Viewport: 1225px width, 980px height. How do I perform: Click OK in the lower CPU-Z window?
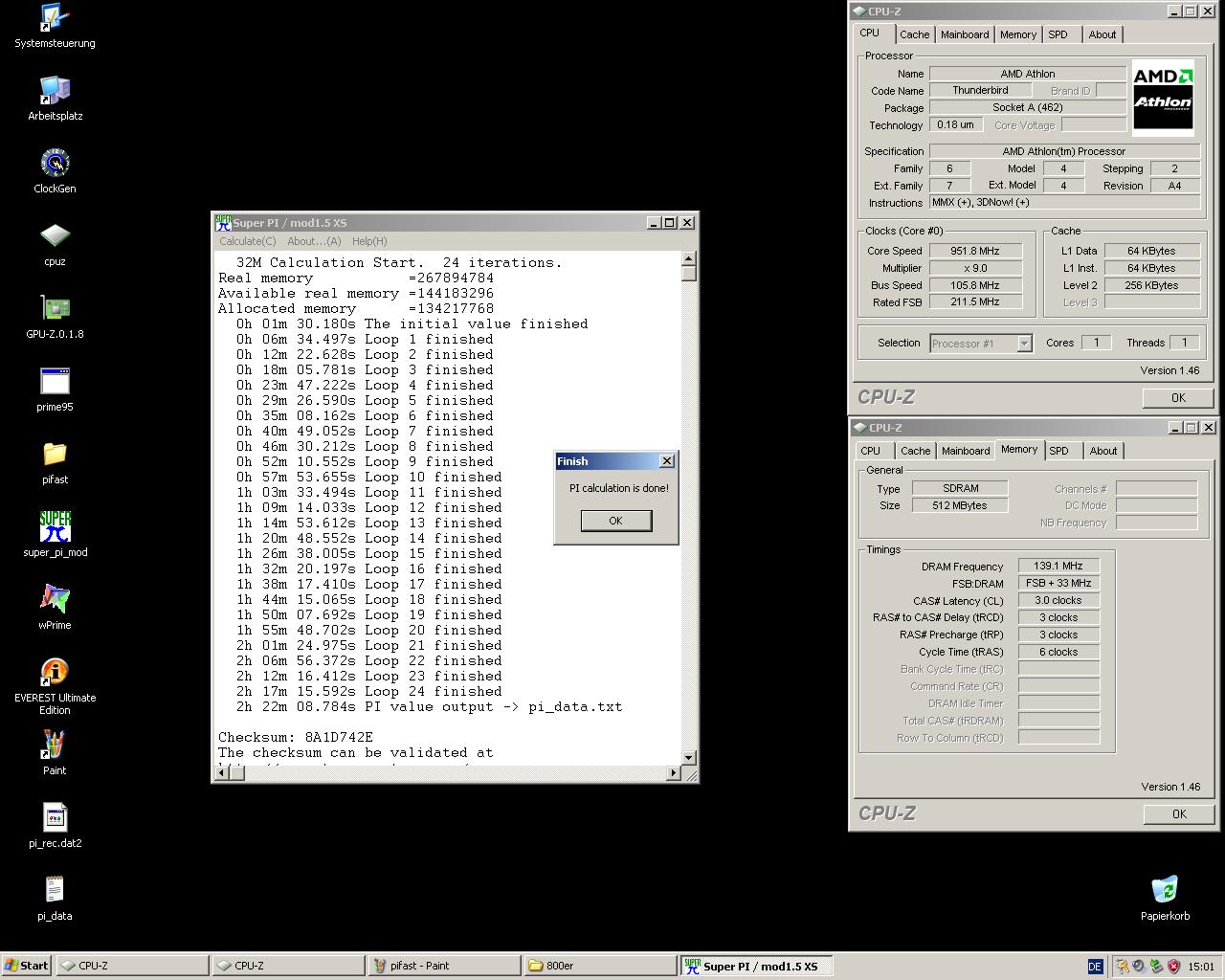[1179, 814]
